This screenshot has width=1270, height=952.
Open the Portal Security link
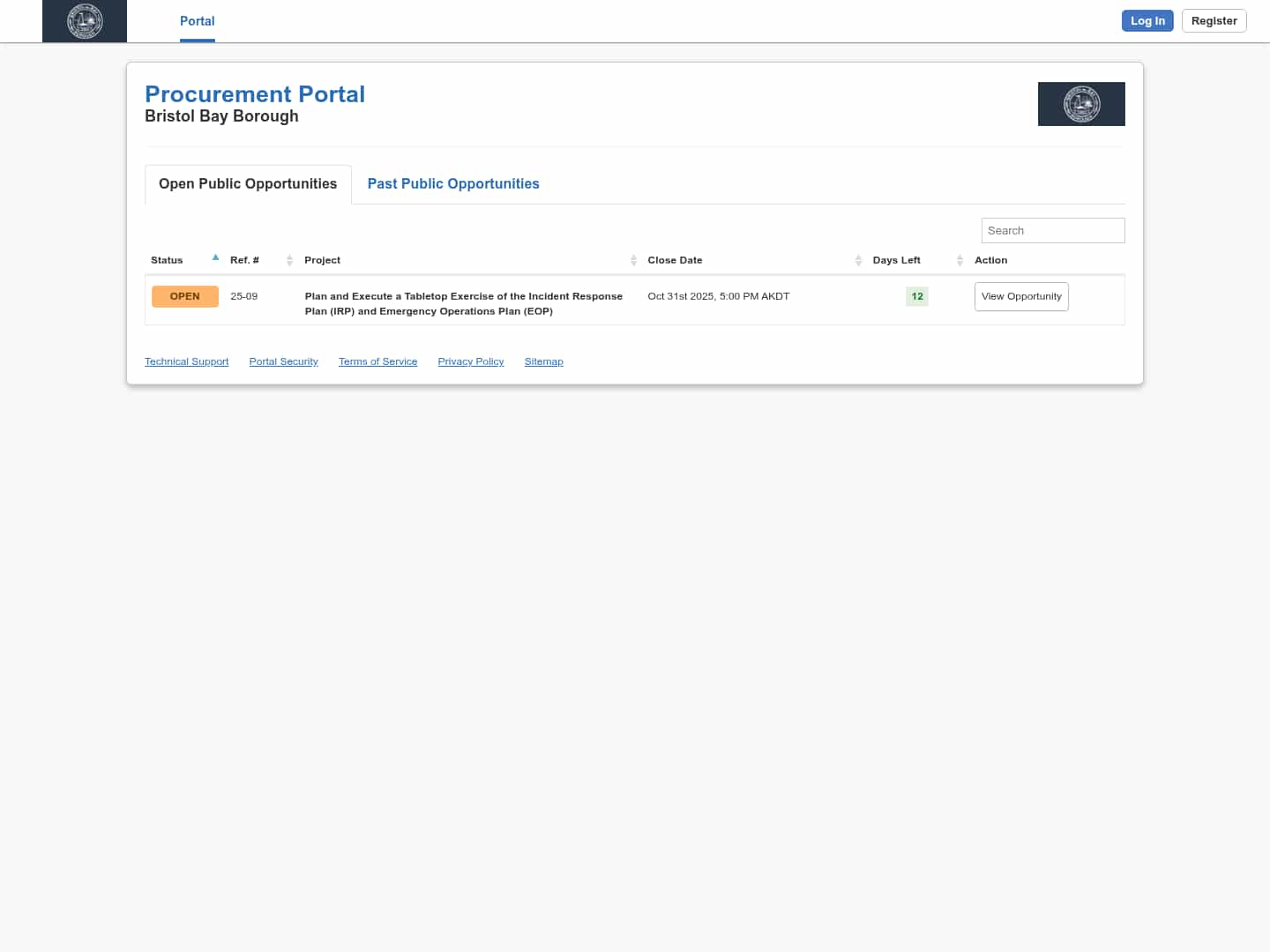click(x=283, y=361)
